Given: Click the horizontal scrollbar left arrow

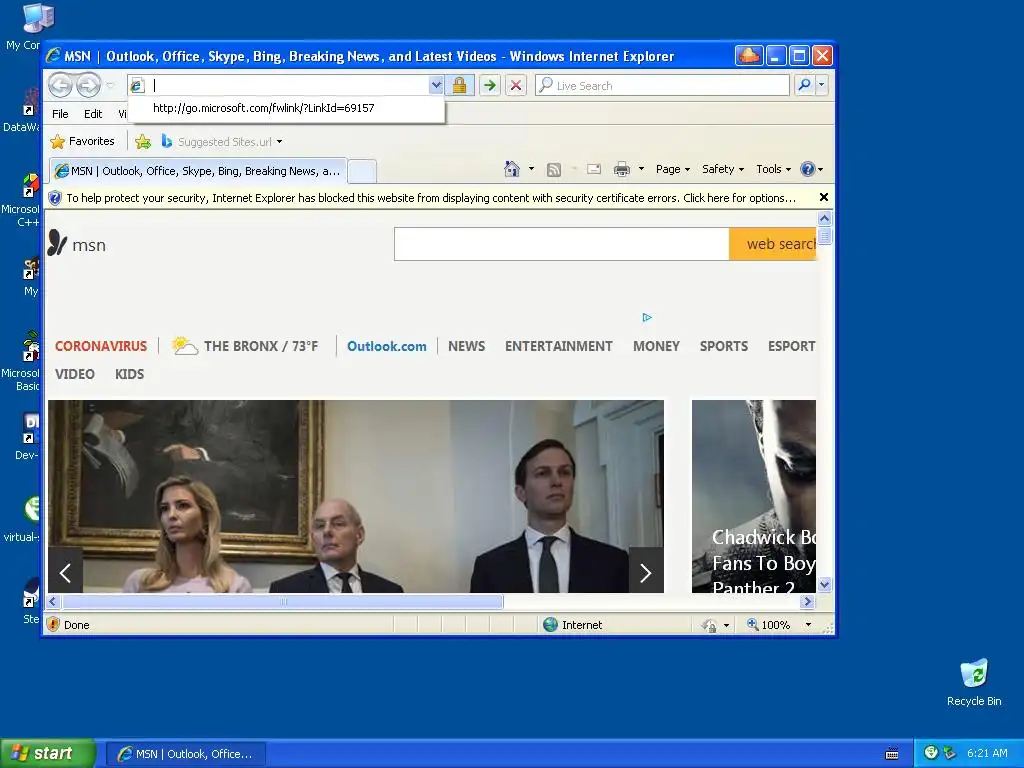Looking at the screenshot, I should pyautogui.click(x=53, y=601).
